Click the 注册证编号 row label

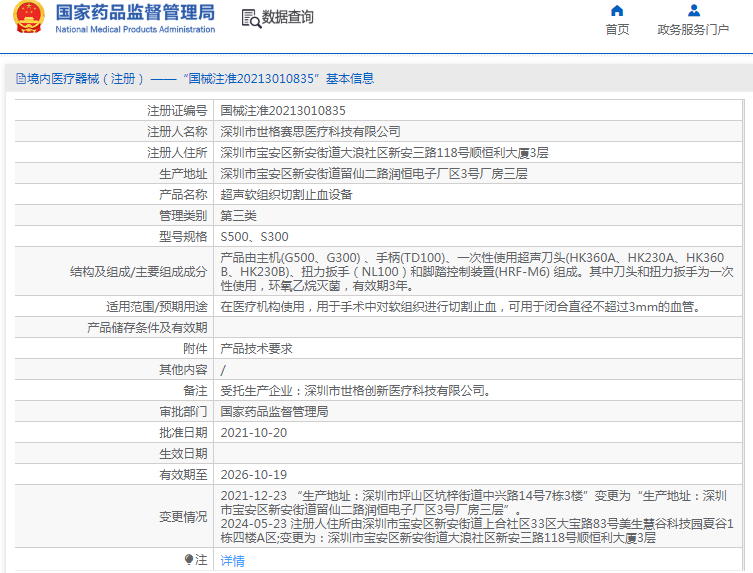point(177,110)
